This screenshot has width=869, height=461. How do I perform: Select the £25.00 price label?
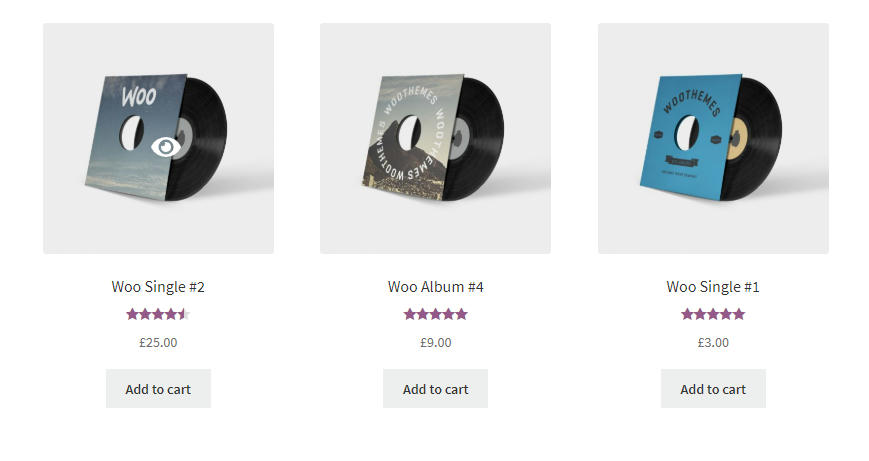pyautogui.click(x=158, y=342)
